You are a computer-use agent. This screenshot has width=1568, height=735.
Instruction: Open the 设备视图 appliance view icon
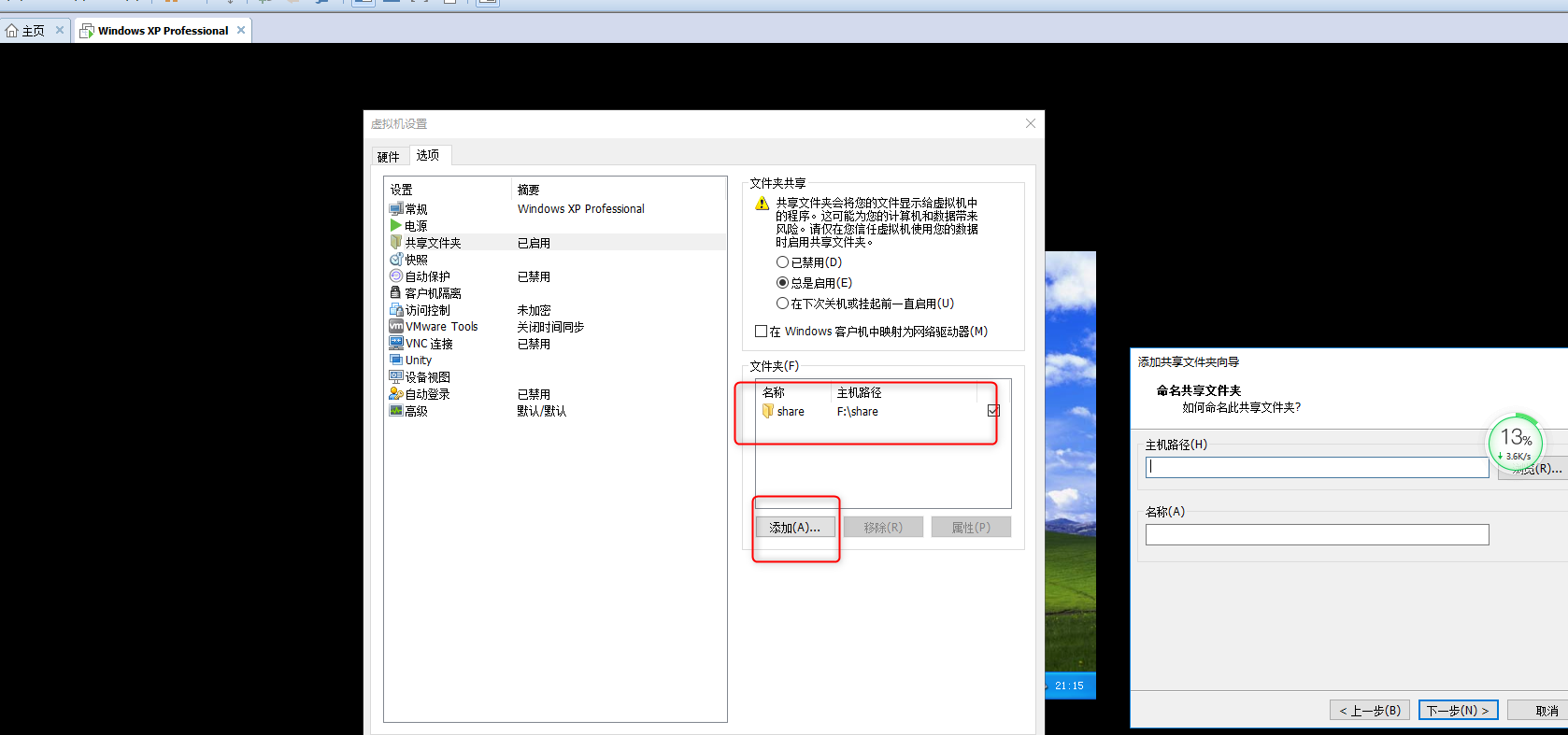396,377
